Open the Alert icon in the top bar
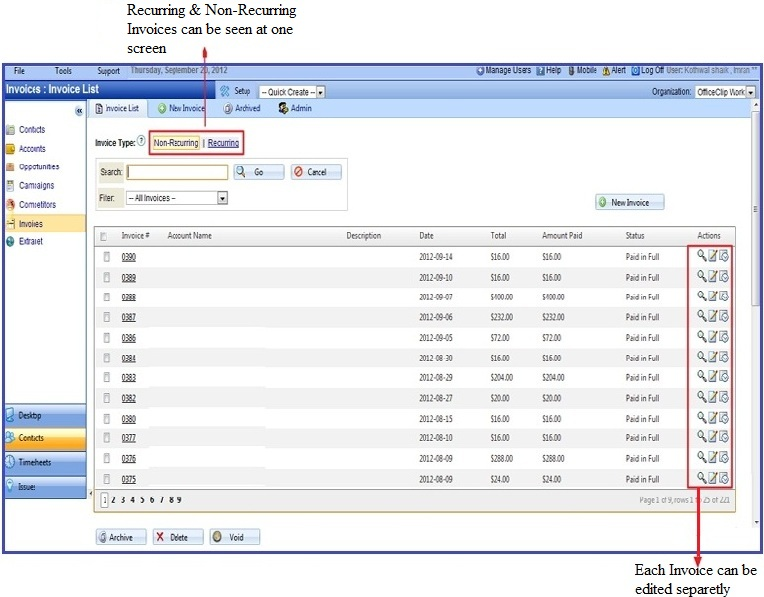 [606, 71]
